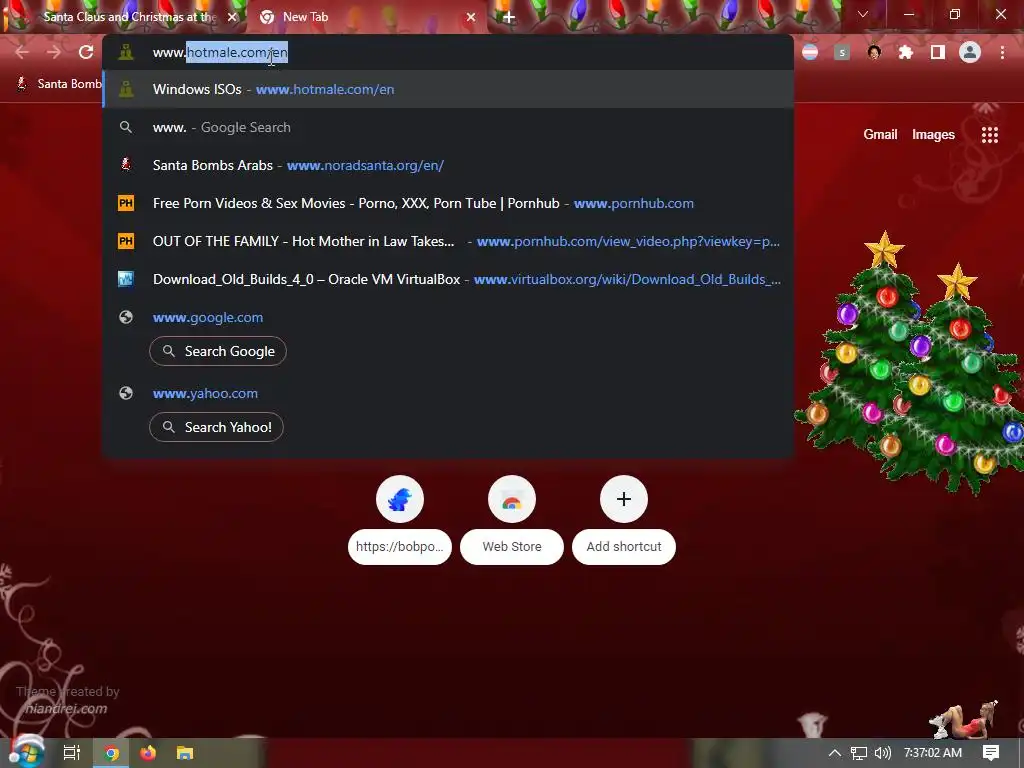Go forward with the forward arrow

[x=54, y=52]
